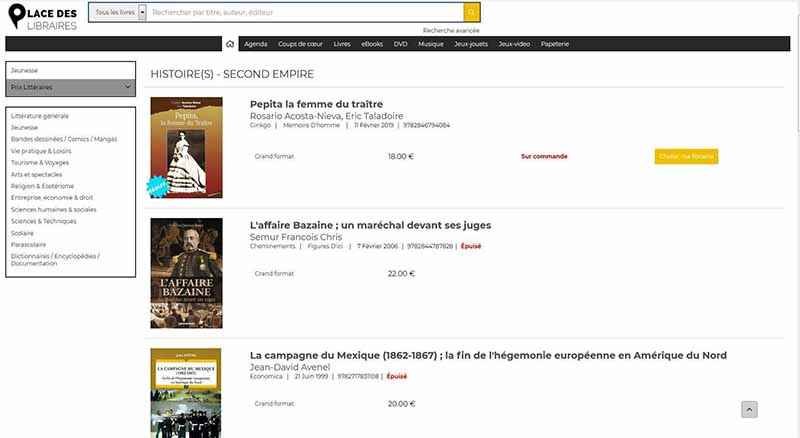The image size is (800, 438).
Task: Click publisher 'Cheminements' under L'affaire Bazaine
Action: (272, 246)
